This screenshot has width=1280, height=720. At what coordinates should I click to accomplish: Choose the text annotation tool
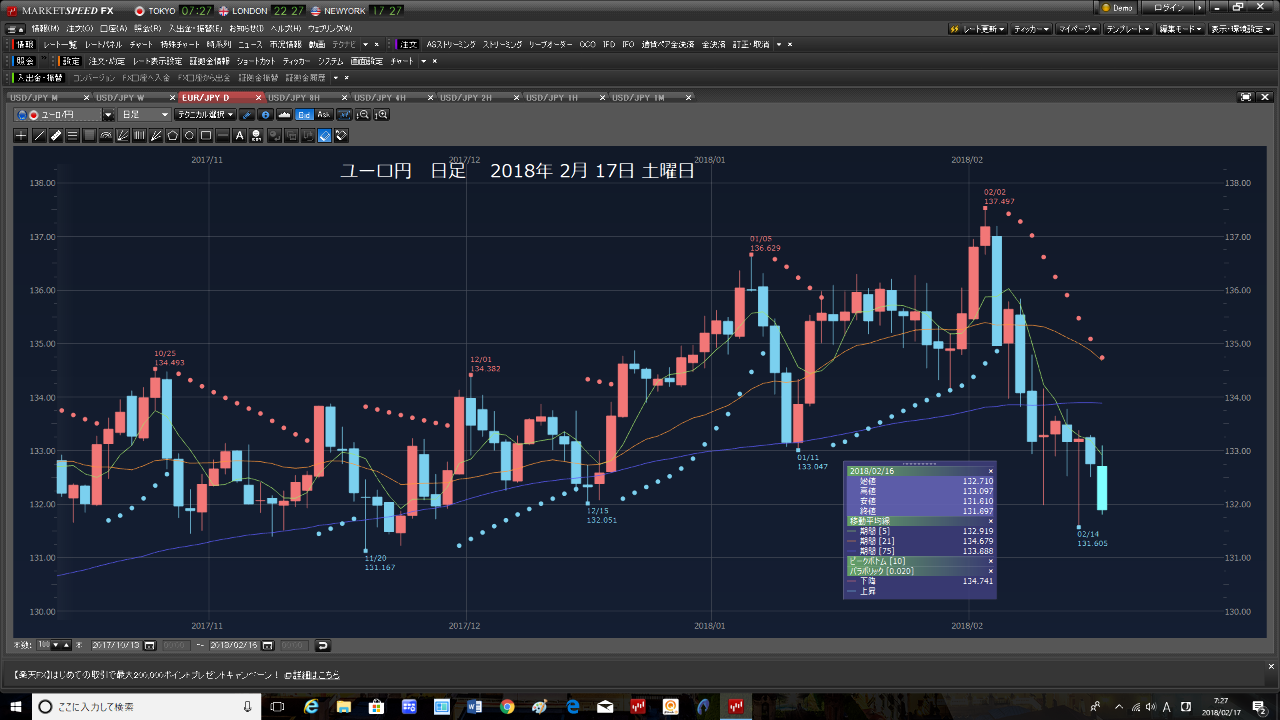pos(239,135)
